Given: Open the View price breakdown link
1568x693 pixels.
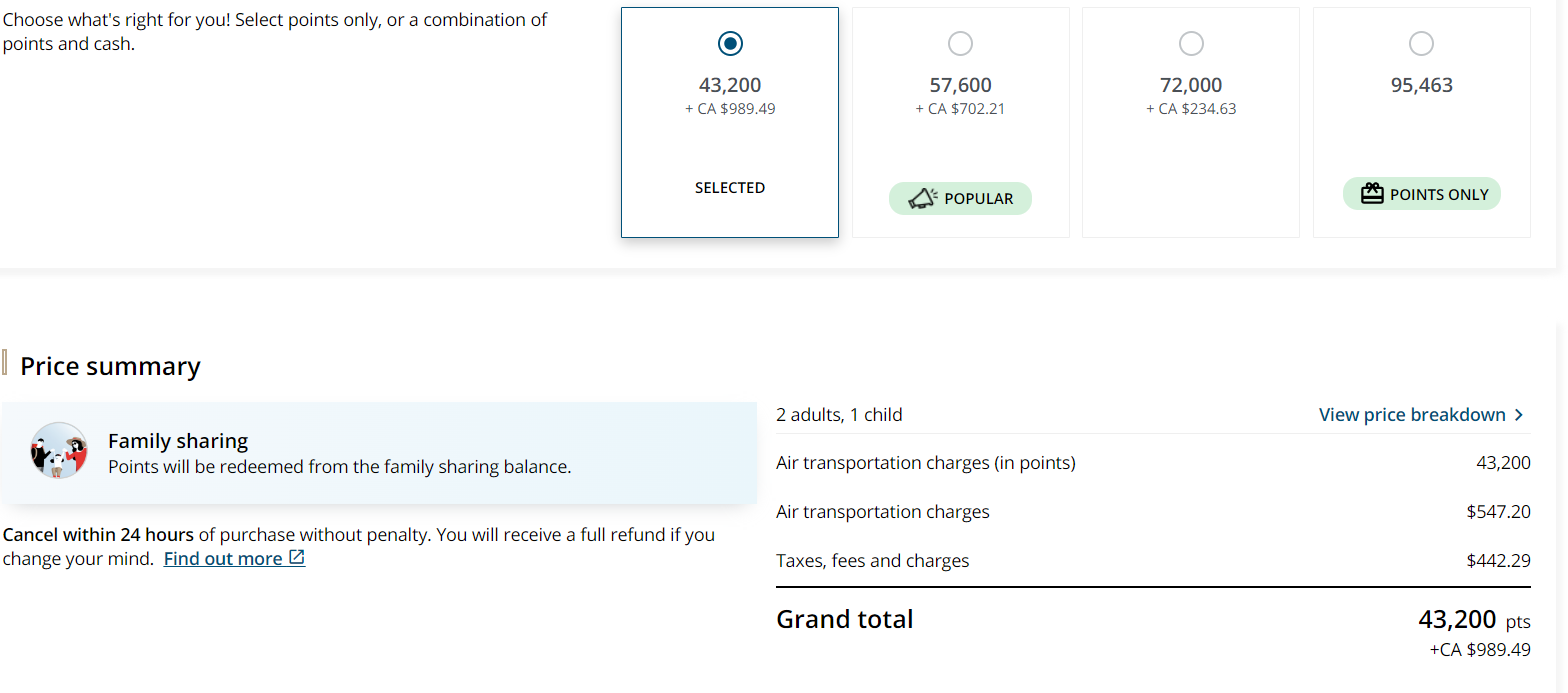Looking at the screenshot, I should point(1412,415).
